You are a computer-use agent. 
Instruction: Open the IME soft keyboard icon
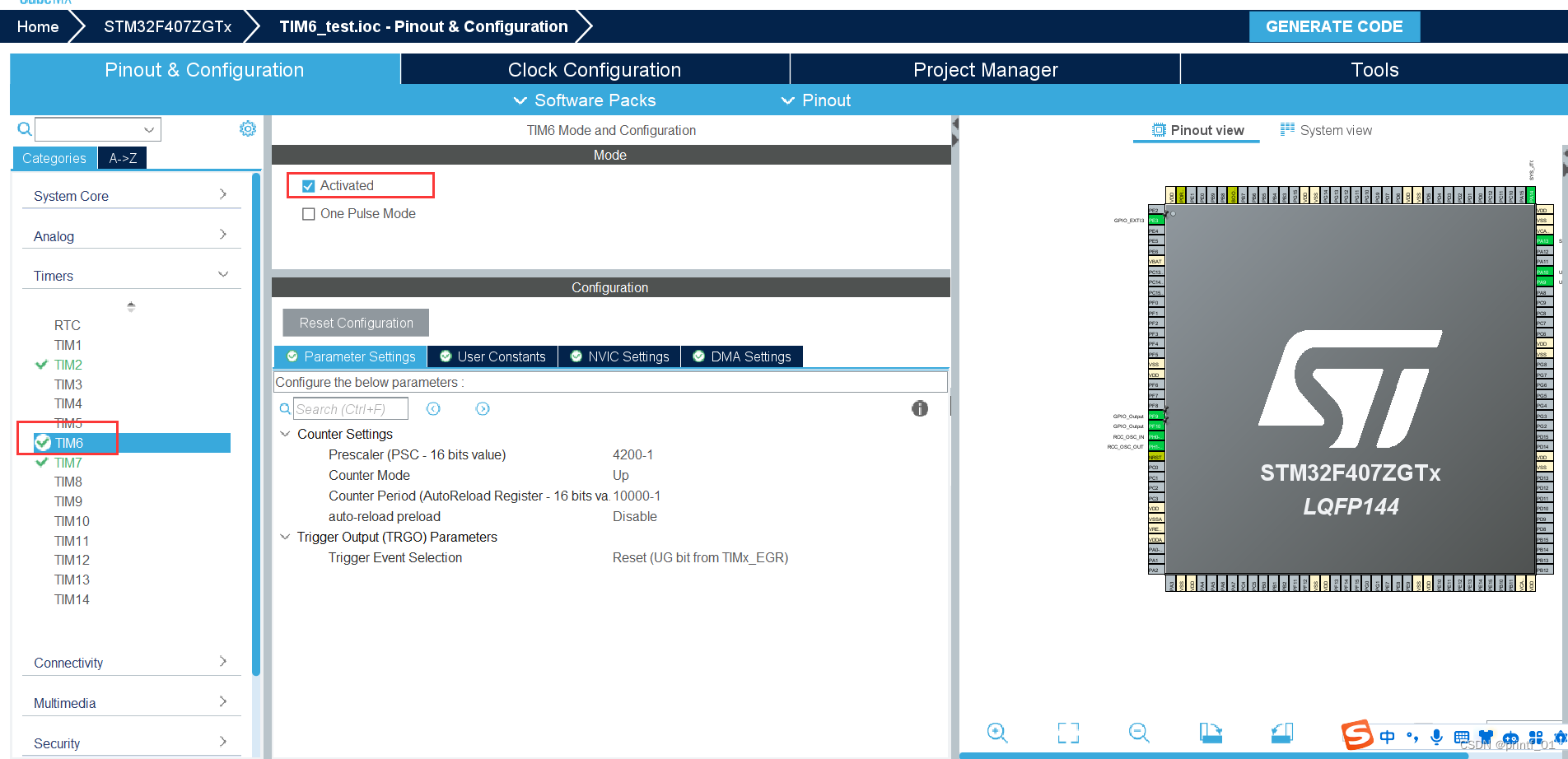1462,737
